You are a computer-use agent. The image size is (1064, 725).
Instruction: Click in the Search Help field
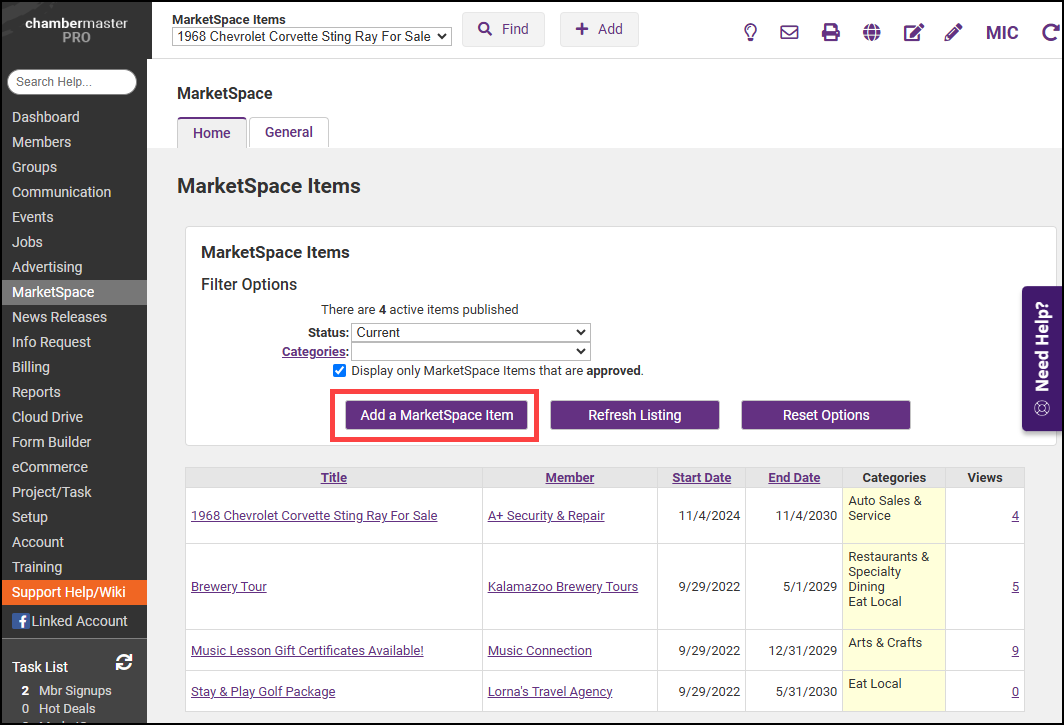(x=72, y=82)
